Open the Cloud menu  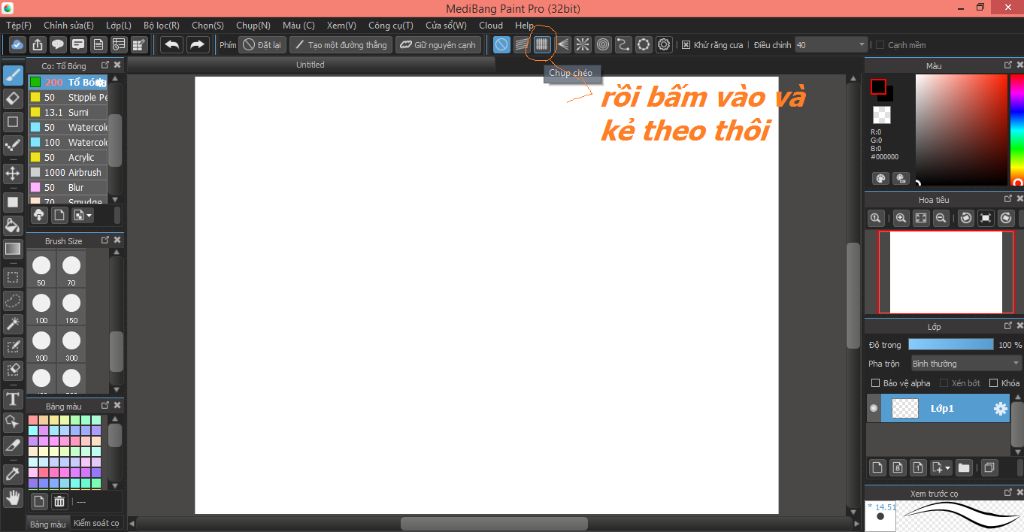[x=490, y=25]
